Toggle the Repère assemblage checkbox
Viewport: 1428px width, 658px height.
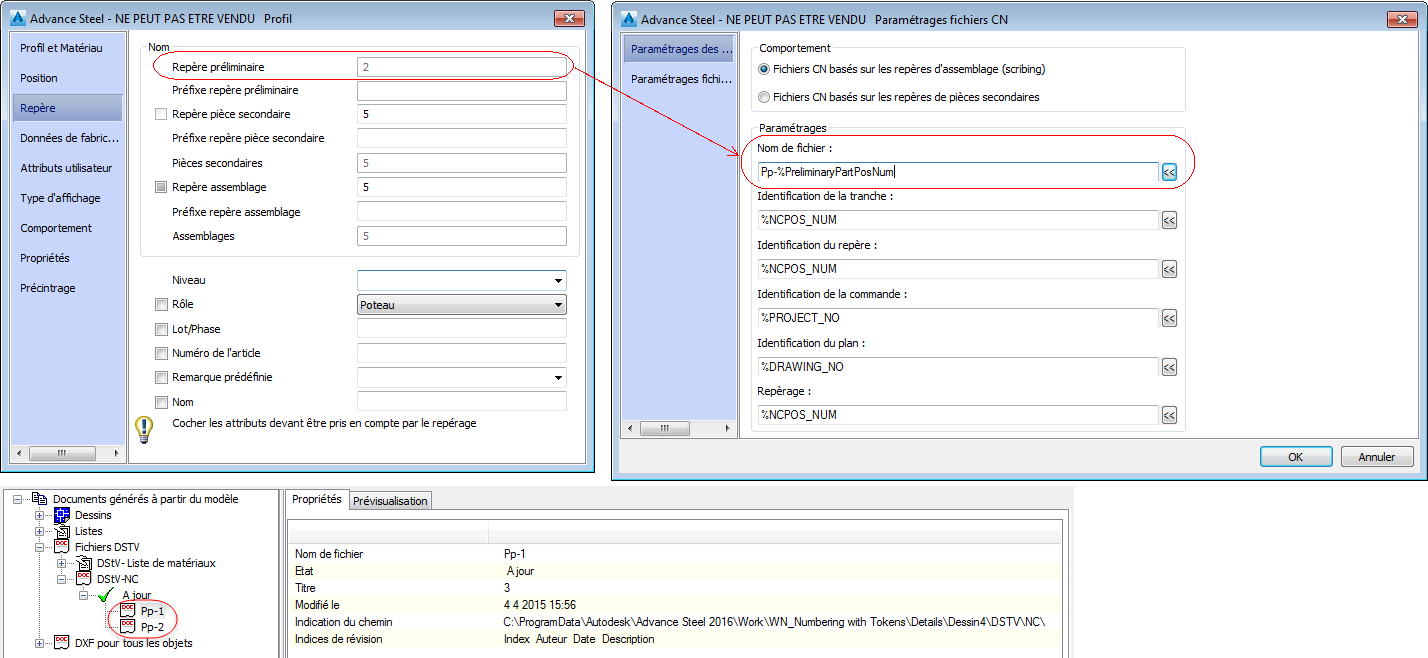[162, 187]
